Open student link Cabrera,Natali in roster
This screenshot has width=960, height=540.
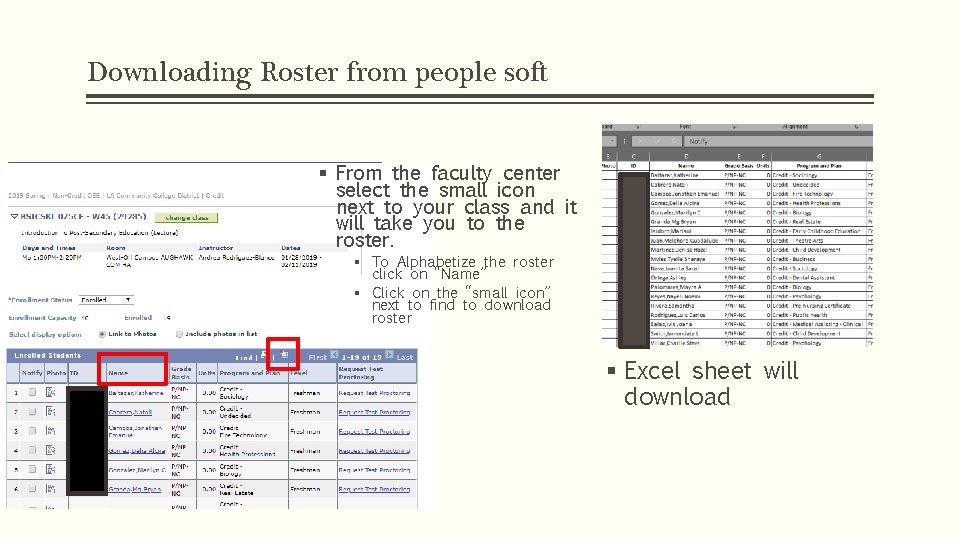[130, 412]
